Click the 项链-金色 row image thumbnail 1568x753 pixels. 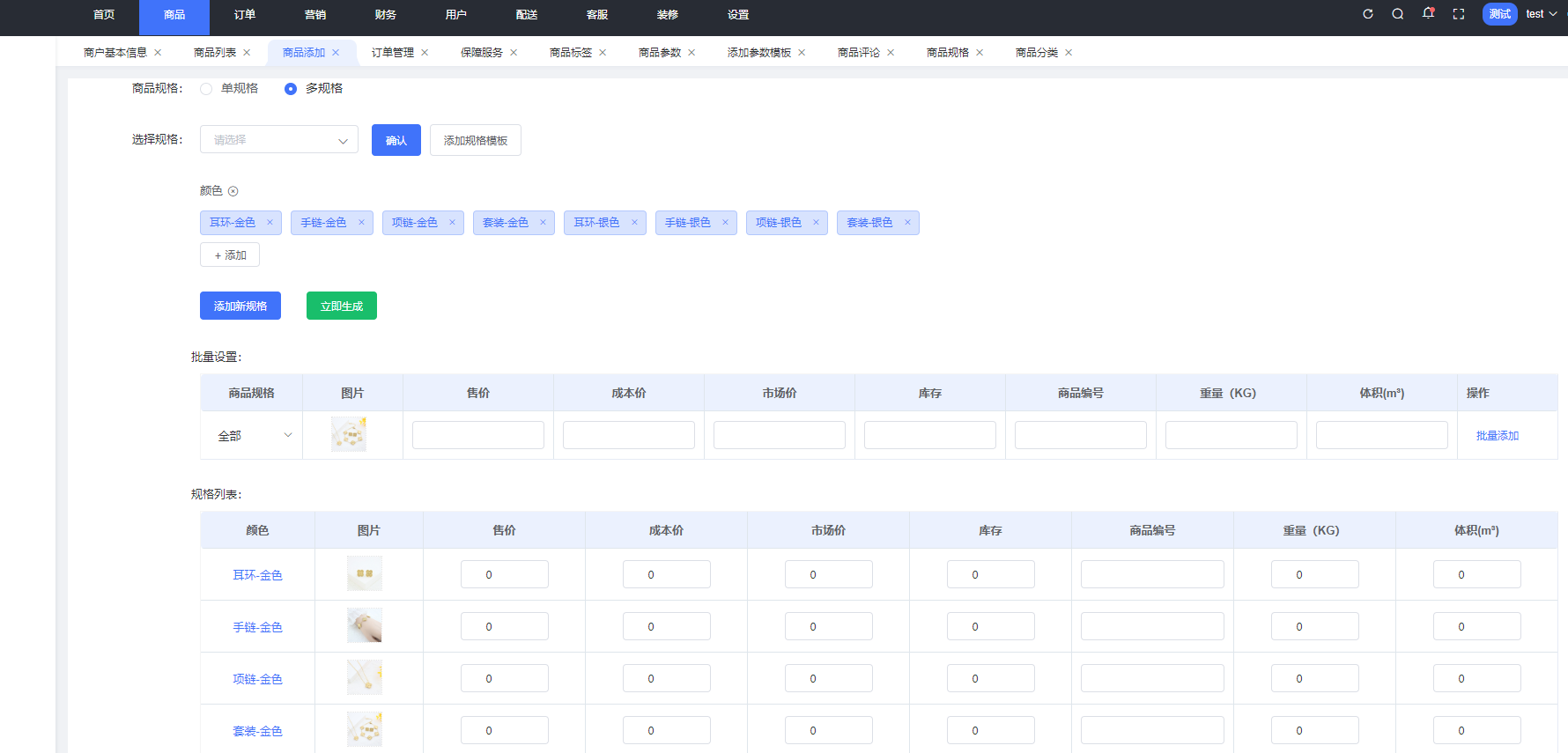pos(365,677)
